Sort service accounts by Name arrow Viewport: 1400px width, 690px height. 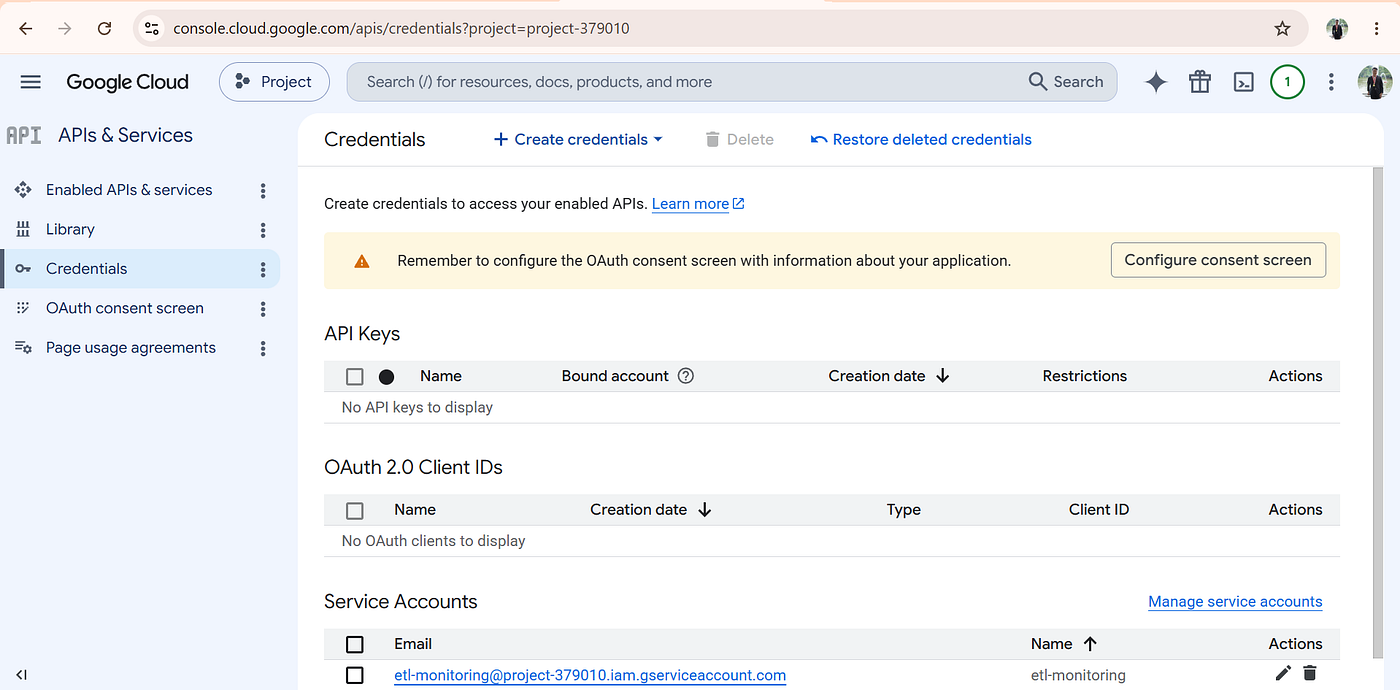pos(1090,644)
